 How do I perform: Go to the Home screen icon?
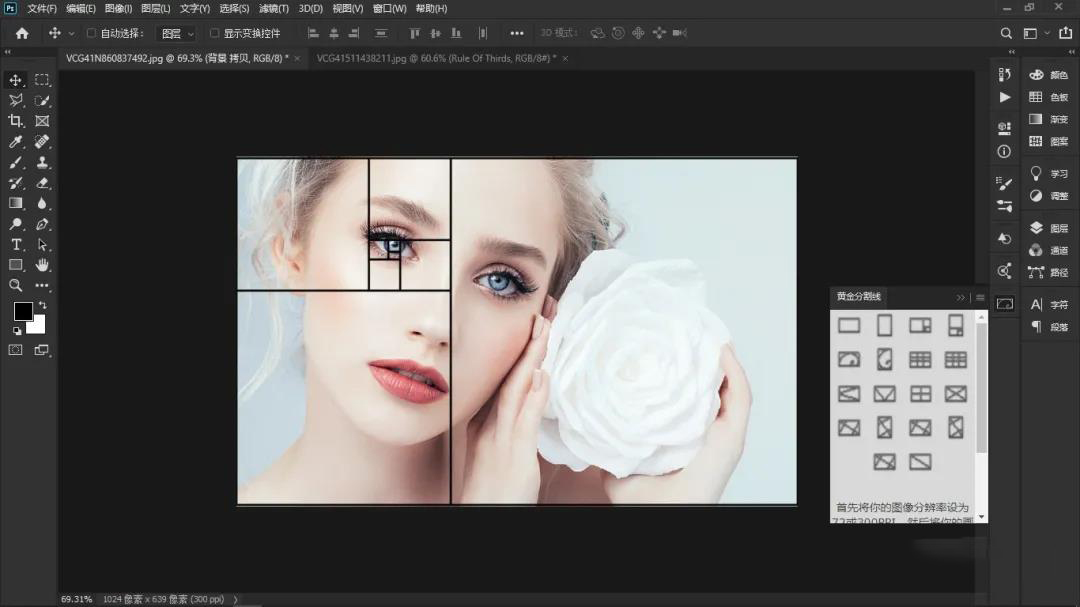pos(22,33)
